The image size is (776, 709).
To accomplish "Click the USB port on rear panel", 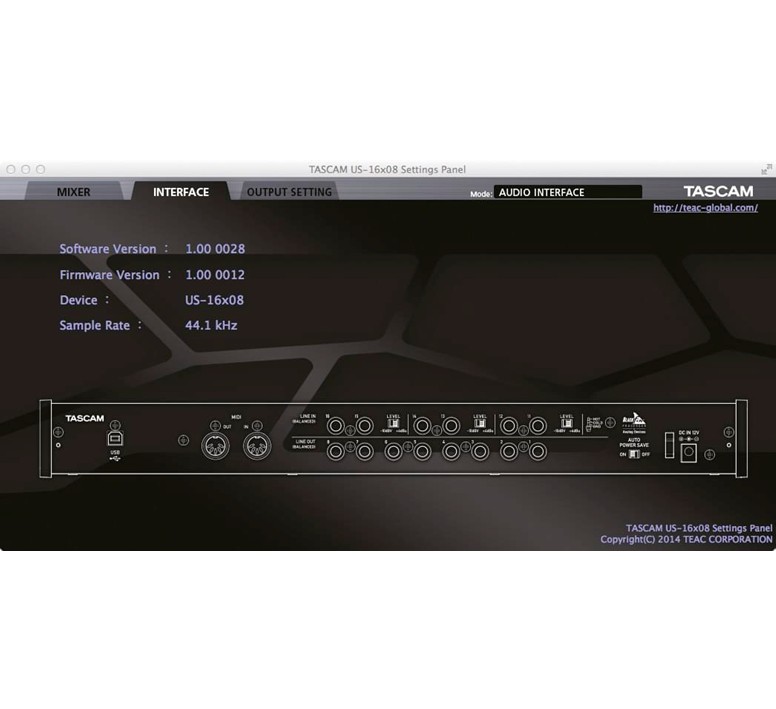I will tap(116, 438).
